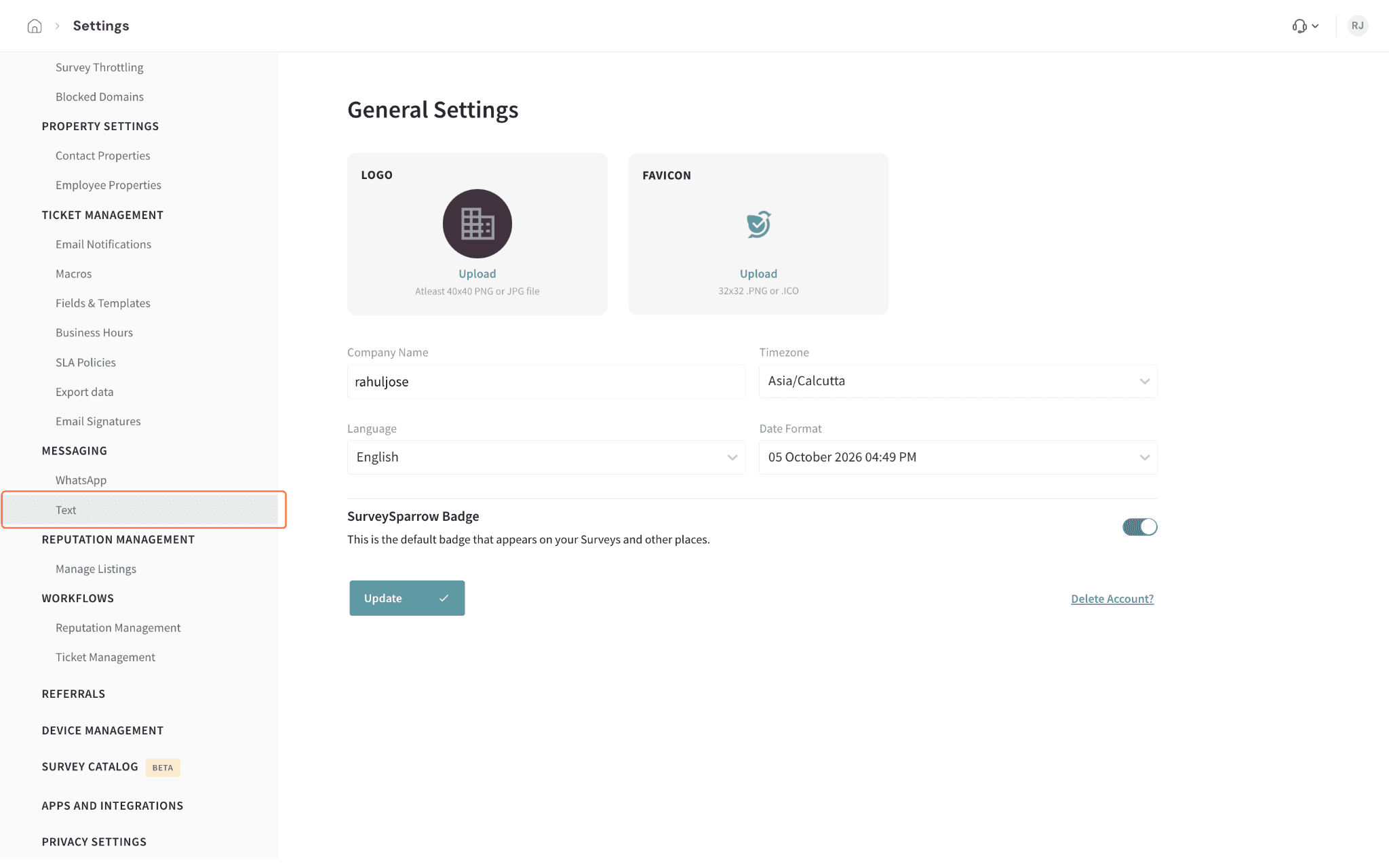This screenshot has height=868, width=1389.
Task: Expand the Privacy Settings section
Action: point(94,842)
